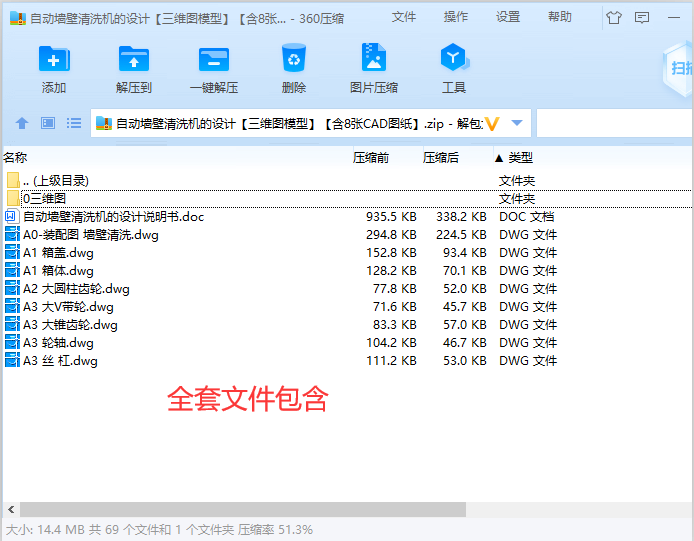
Task: Click the DWG icon for A3 丝 杠.dwg
Action: 12,361
